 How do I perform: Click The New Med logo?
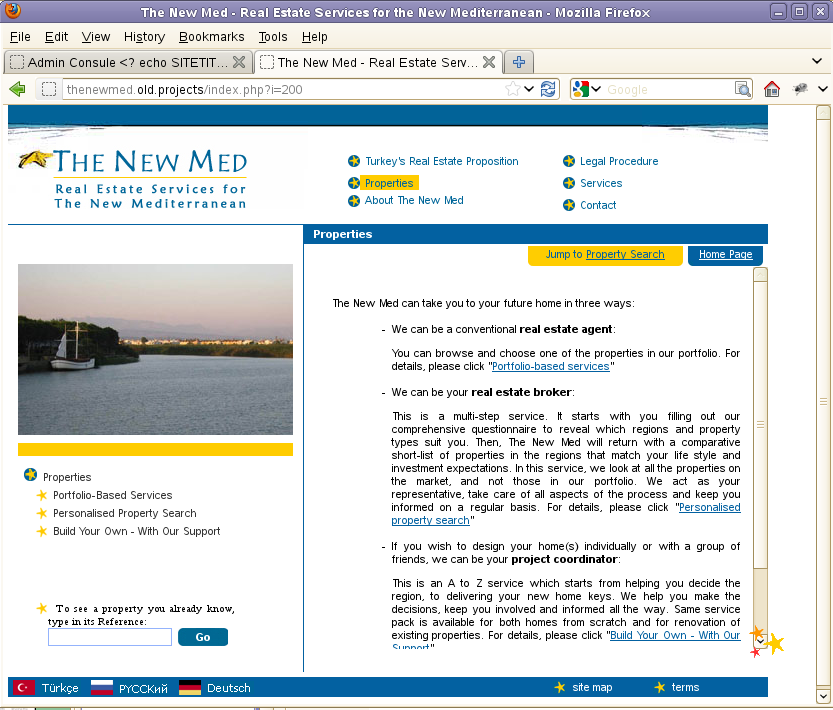pyautogui.click(x=133, y=179)
